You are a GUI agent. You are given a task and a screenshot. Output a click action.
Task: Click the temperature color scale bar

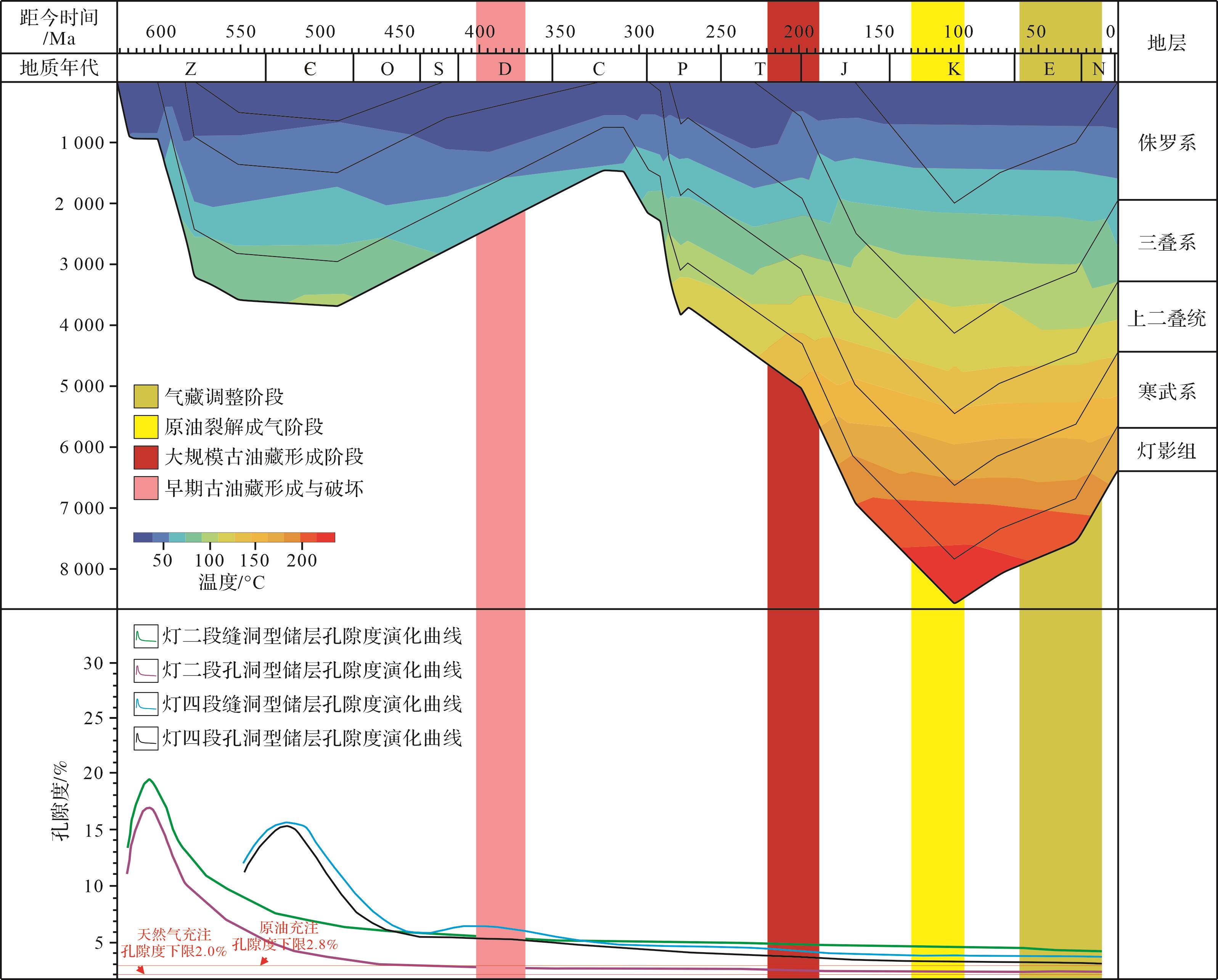[234, 537]
